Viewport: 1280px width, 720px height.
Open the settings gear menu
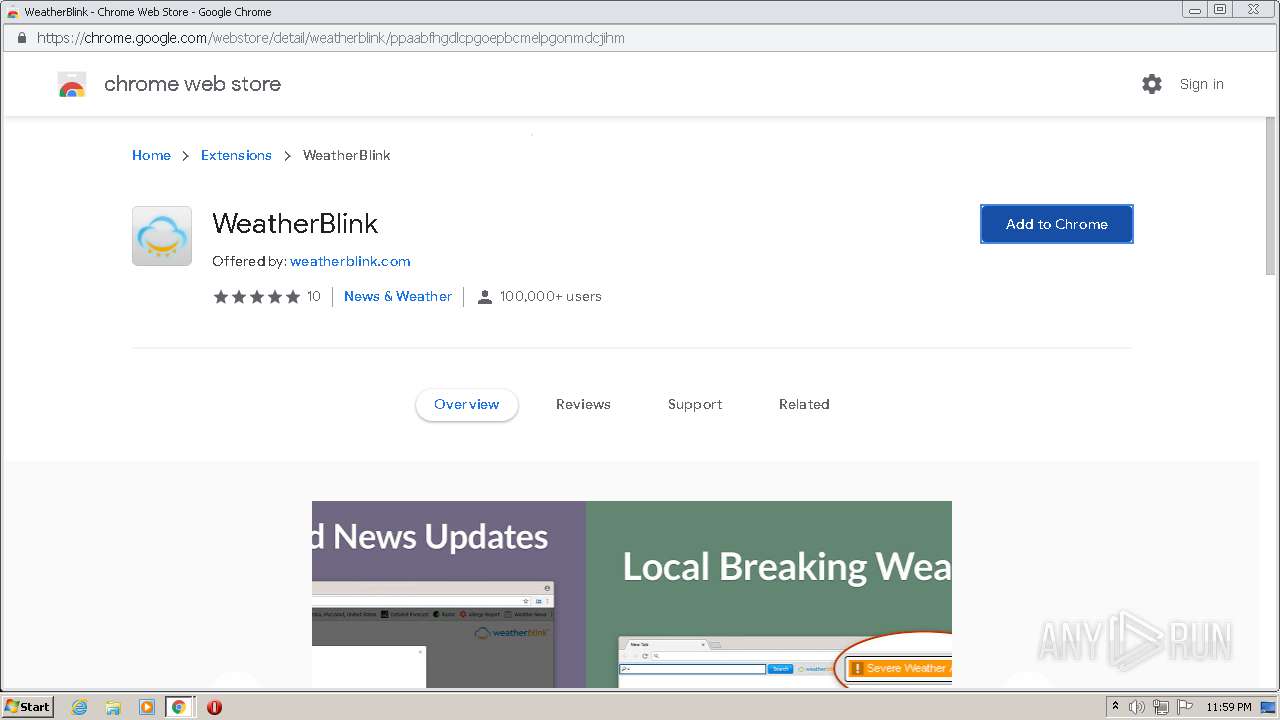(x=1152, y=84)
